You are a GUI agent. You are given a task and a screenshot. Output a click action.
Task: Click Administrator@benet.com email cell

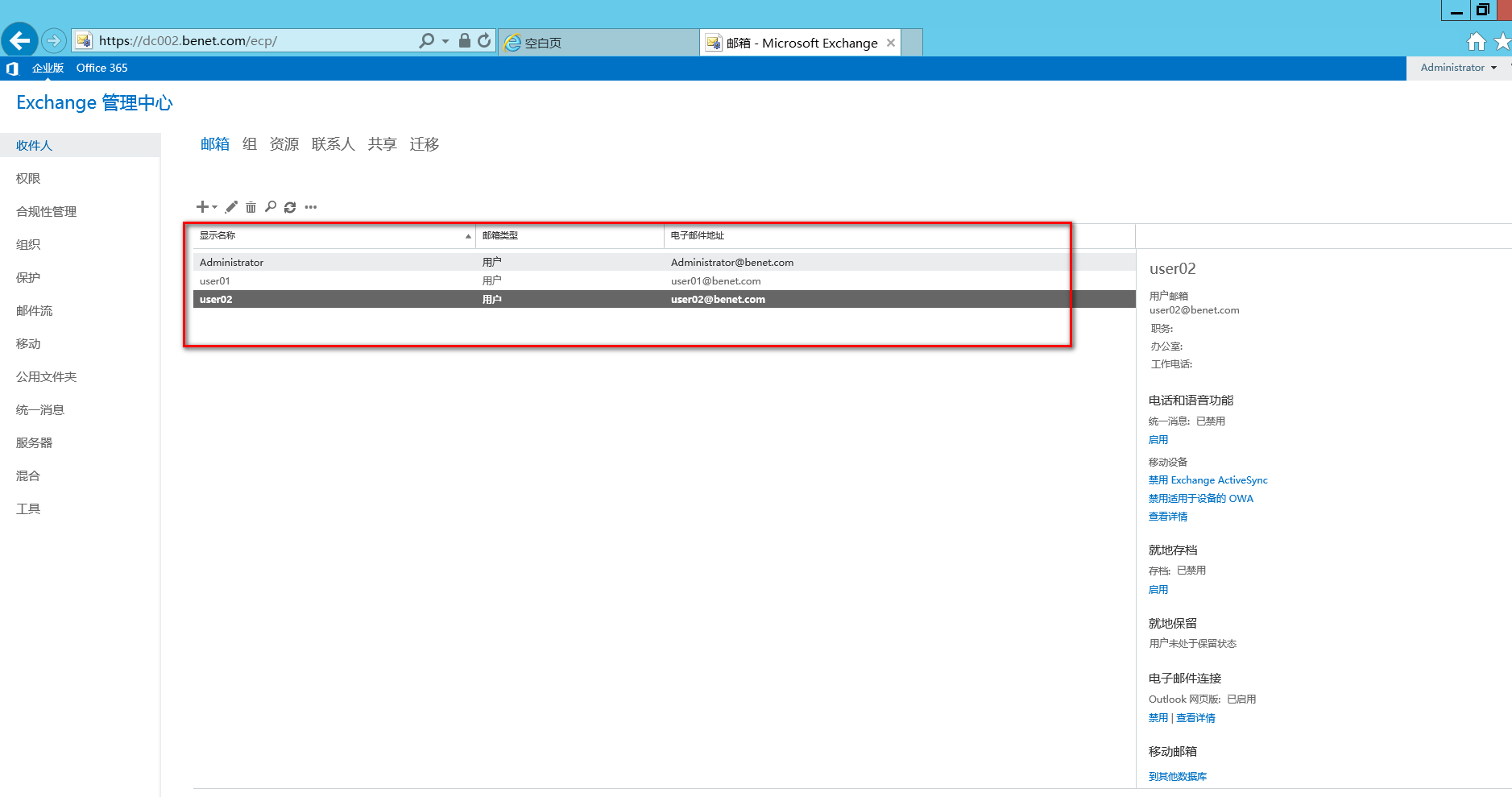tap(732, 263)
